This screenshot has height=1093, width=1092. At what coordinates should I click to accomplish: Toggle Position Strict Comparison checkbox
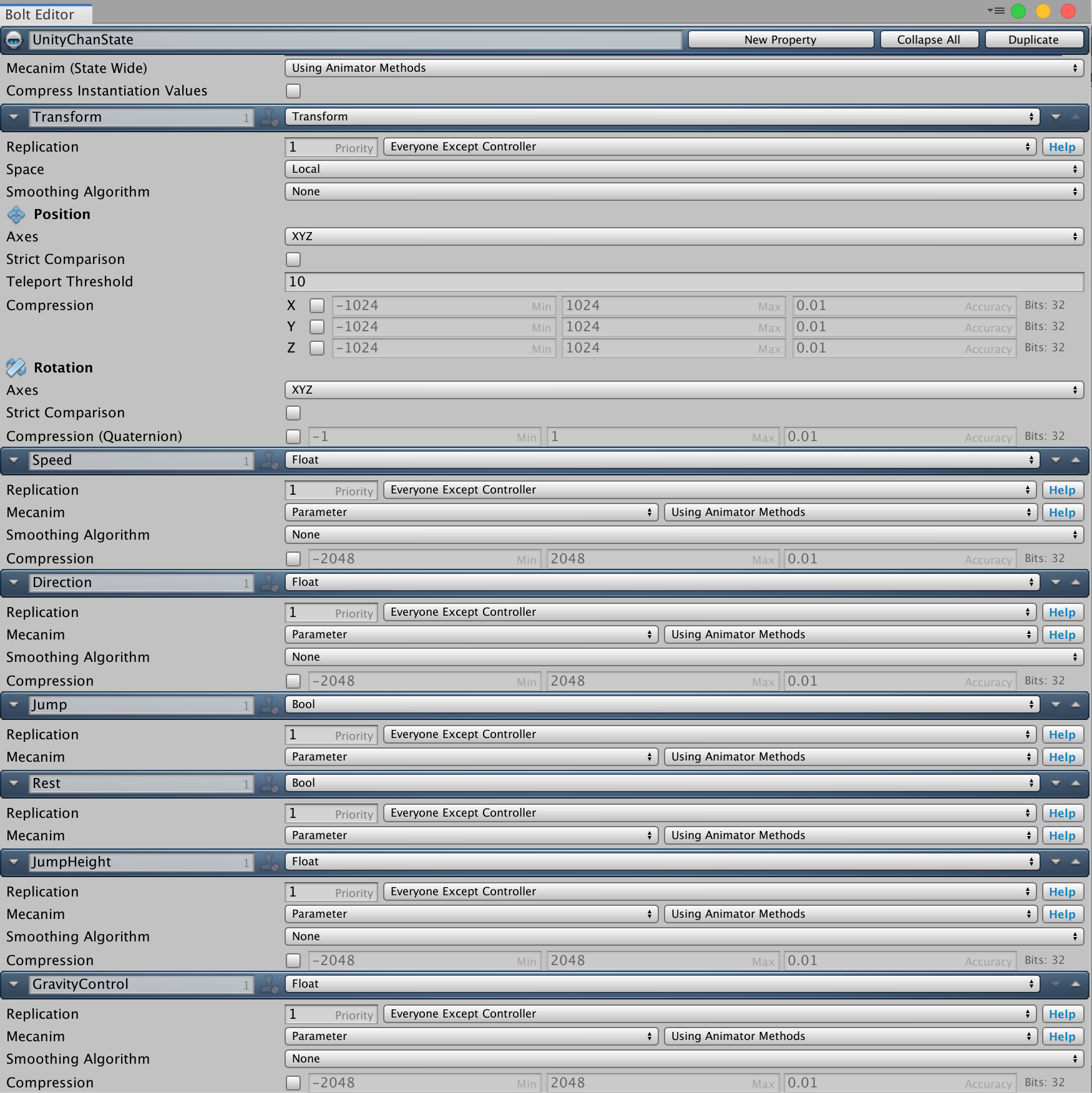[x=293, y=260]
